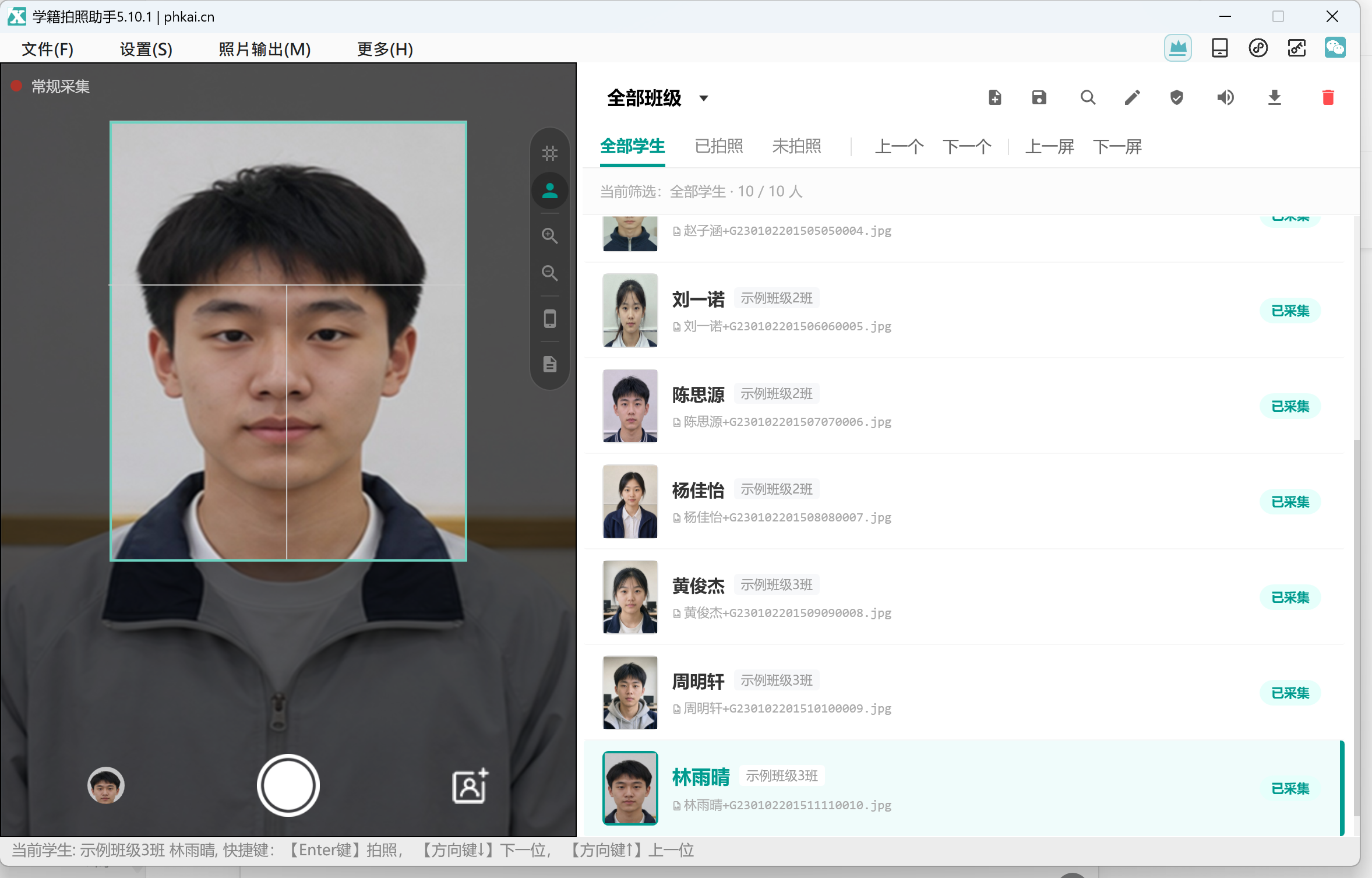Click the shield check icon
Image resolution: width=1372 pixels, height=878 pixels.
pos(1176,97)
